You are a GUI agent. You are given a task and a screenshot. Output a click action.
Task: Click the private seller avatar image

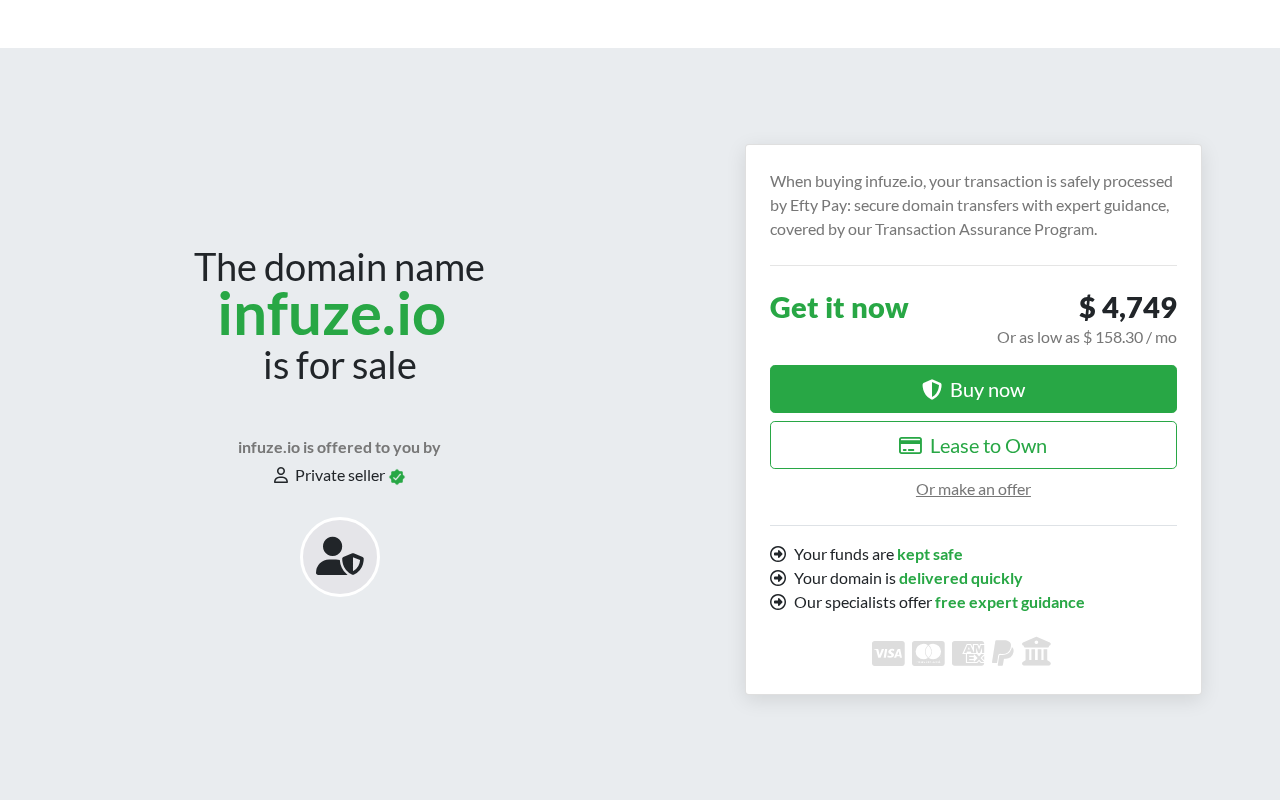340,557
